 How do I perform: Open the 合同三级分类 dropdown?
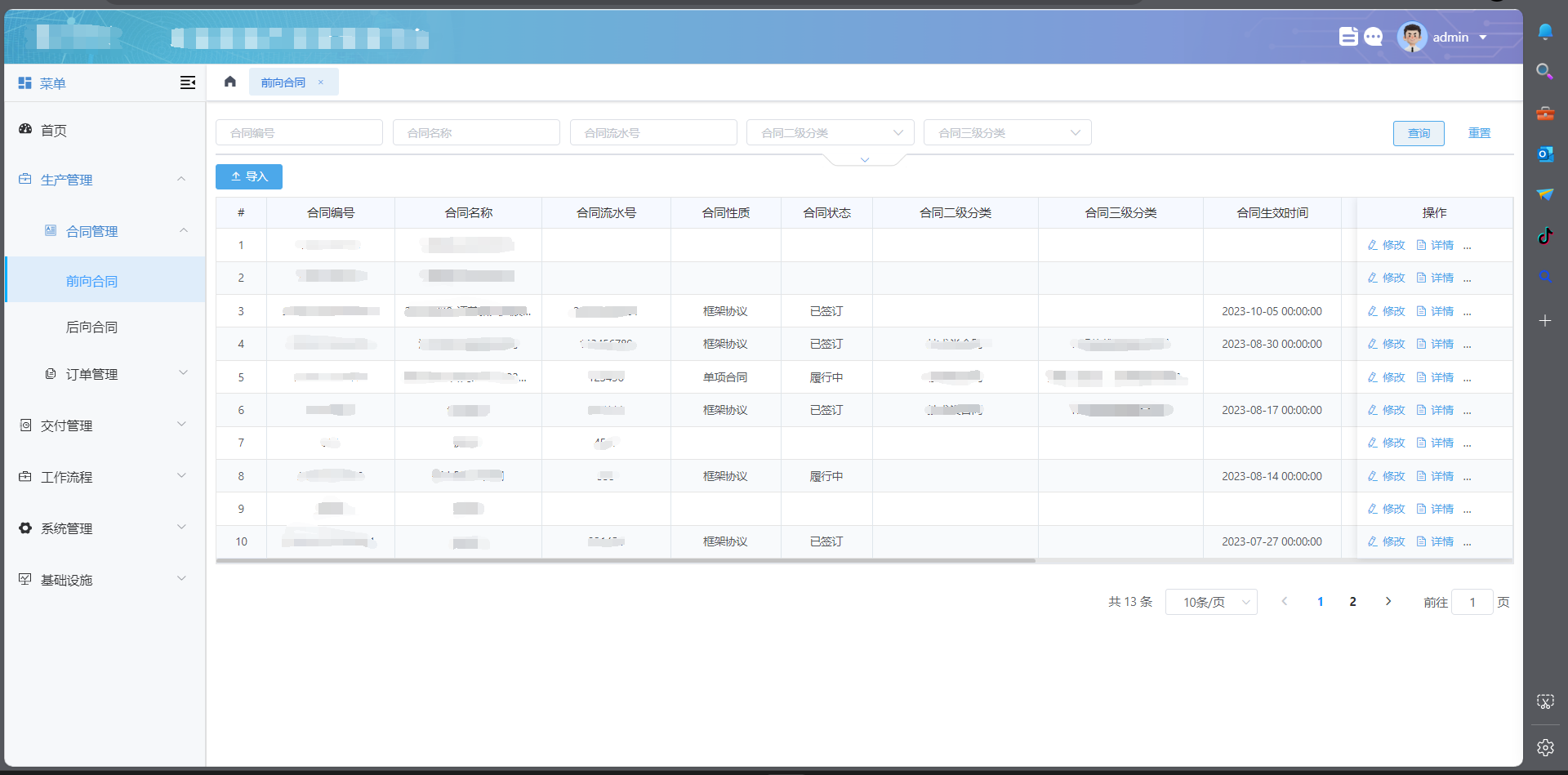click(1007, 132)
